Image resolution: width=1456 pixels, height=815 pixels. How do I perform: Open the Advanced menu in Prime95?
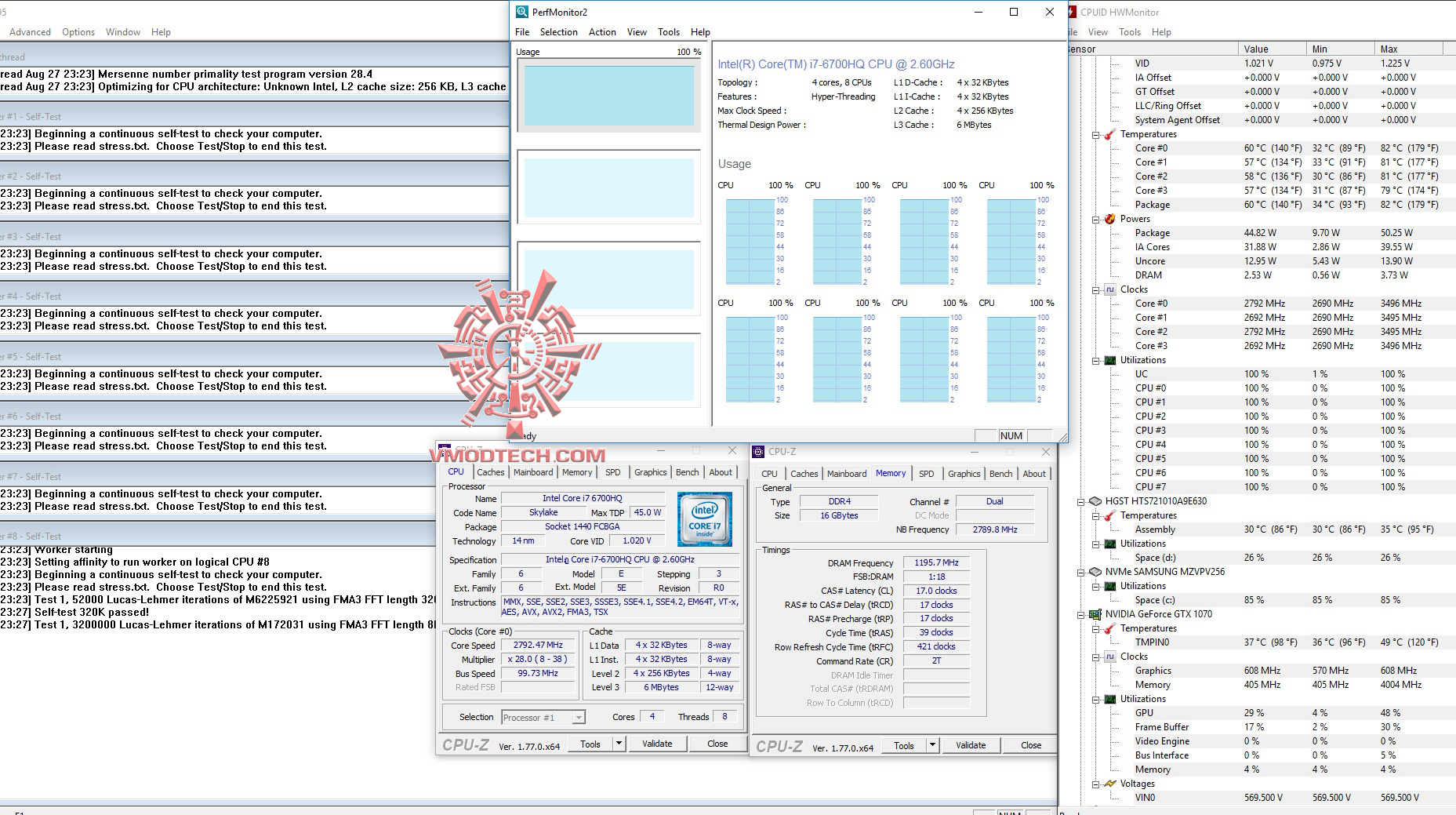click(x=31, y=32)
